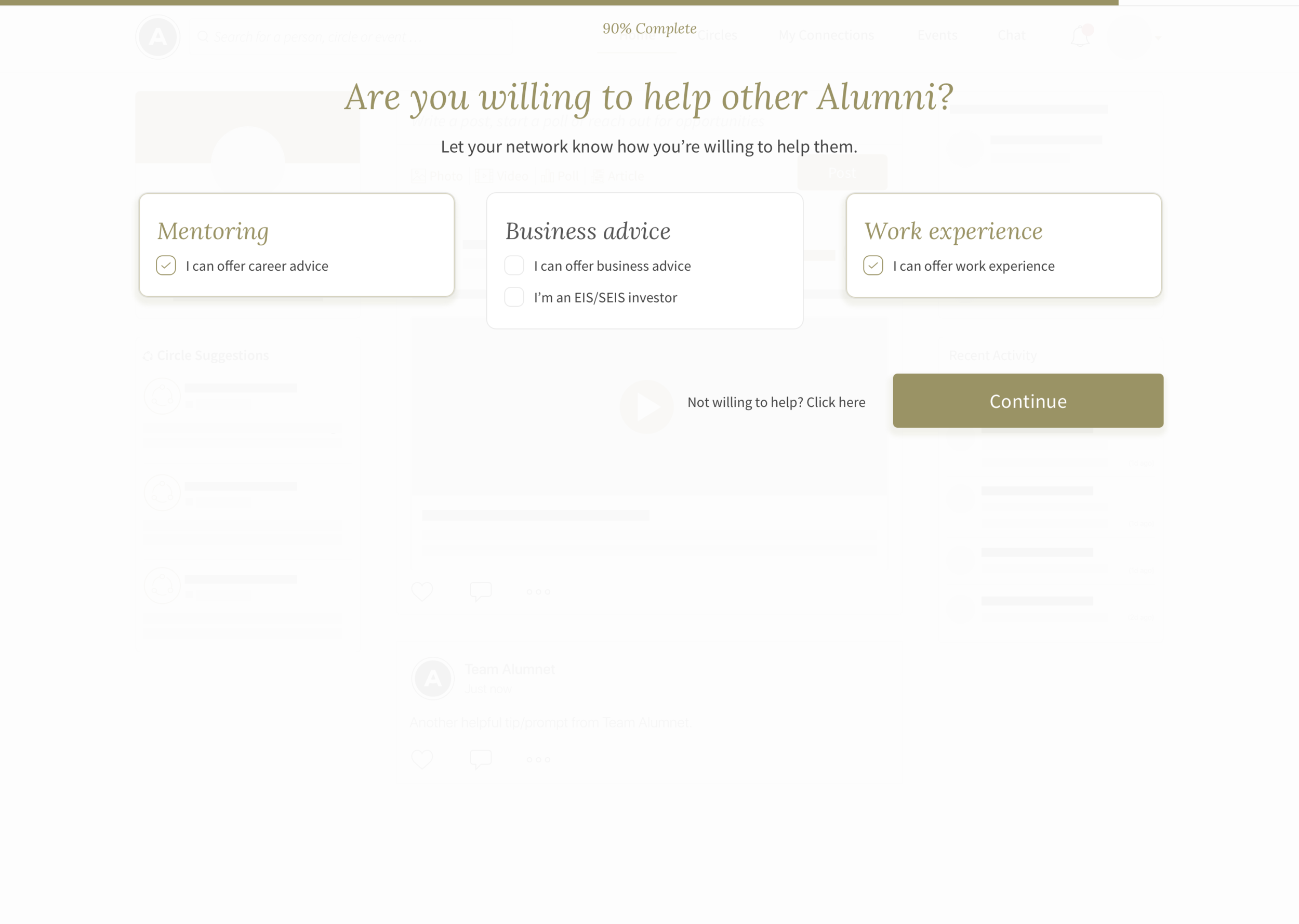Enable the I can offer business advice checkbox

[516, 264]
